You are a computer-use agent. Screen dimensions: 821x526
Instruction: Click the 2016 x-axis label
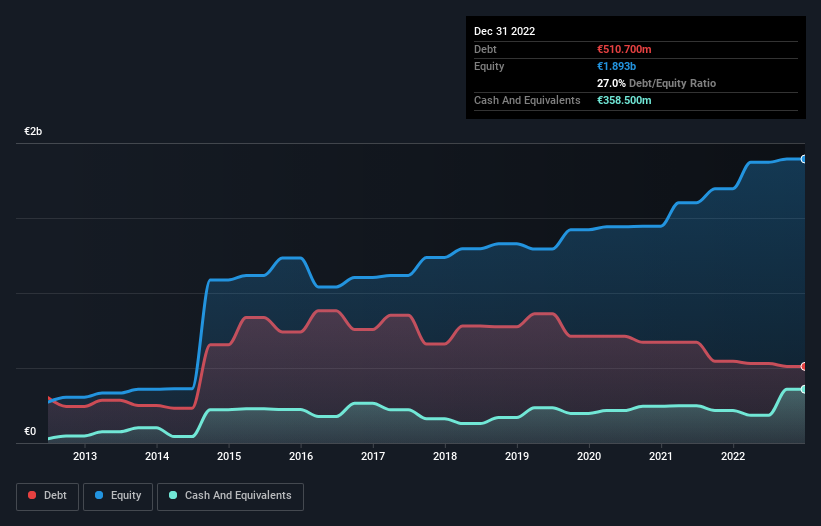point(301,456)
